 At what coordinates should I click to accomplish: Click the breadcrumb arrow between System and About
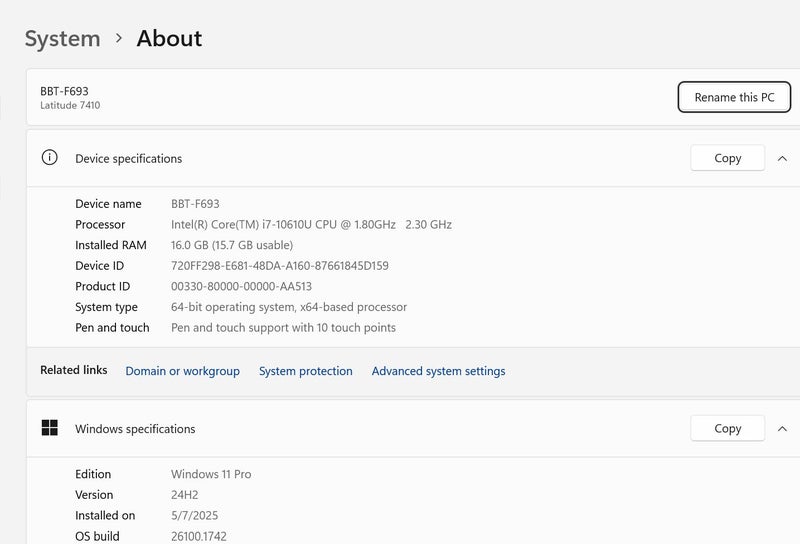point(119,38)
